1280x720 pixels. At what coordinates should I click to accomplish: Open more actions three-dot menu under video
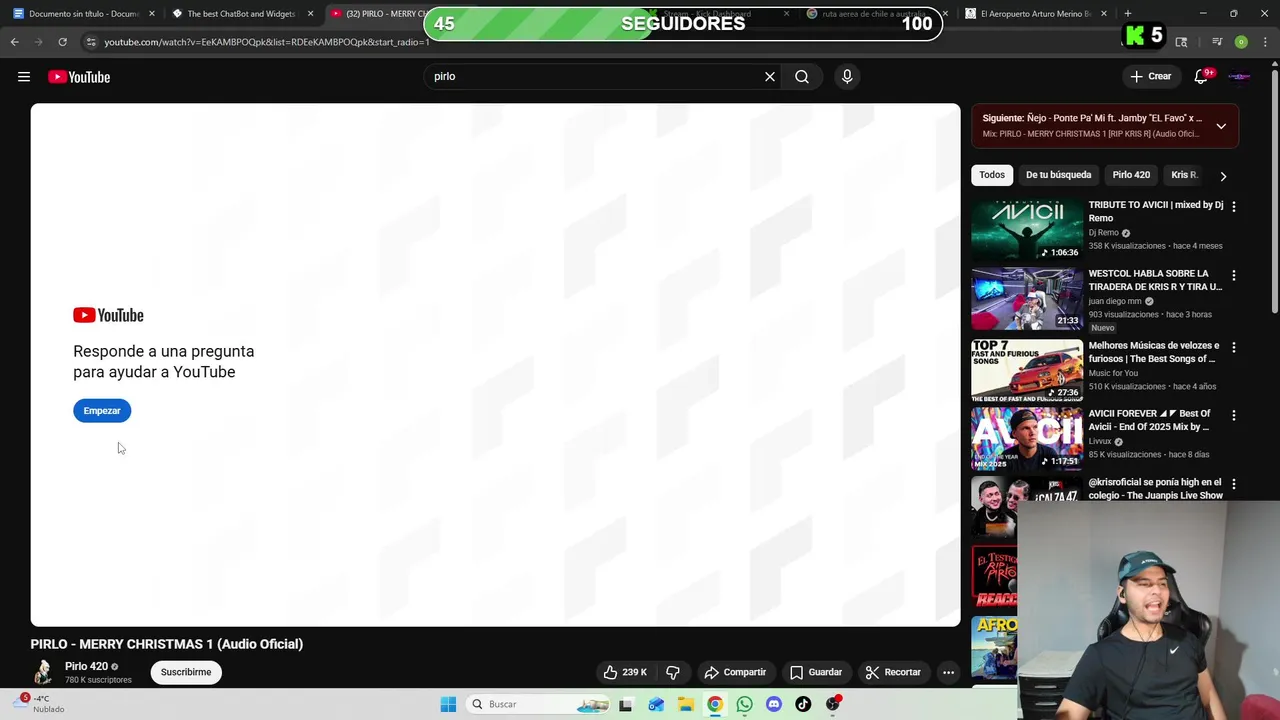948,672
